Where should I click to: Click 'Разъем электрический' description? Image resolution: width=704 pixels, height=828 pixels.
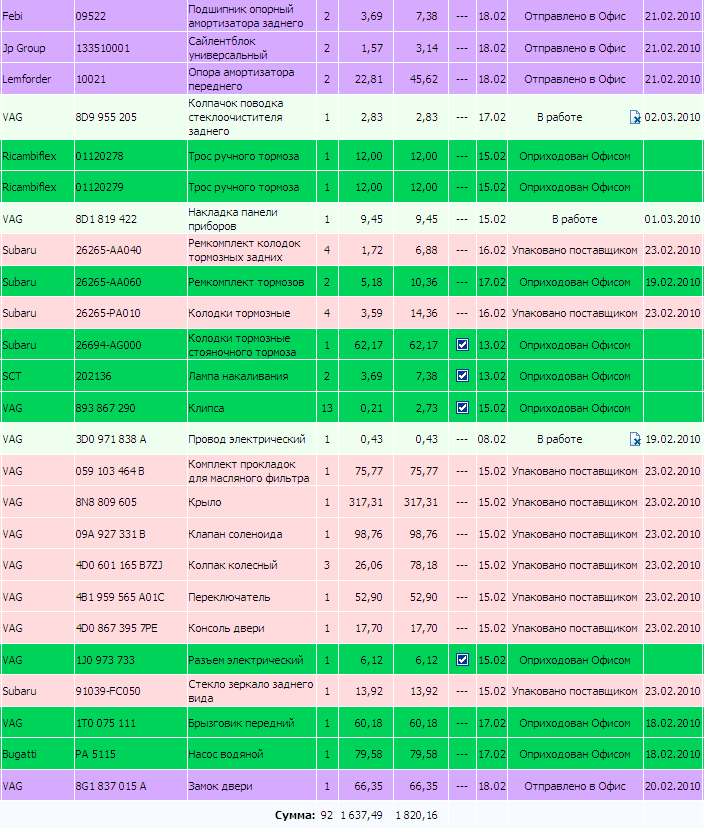point(246,660)
